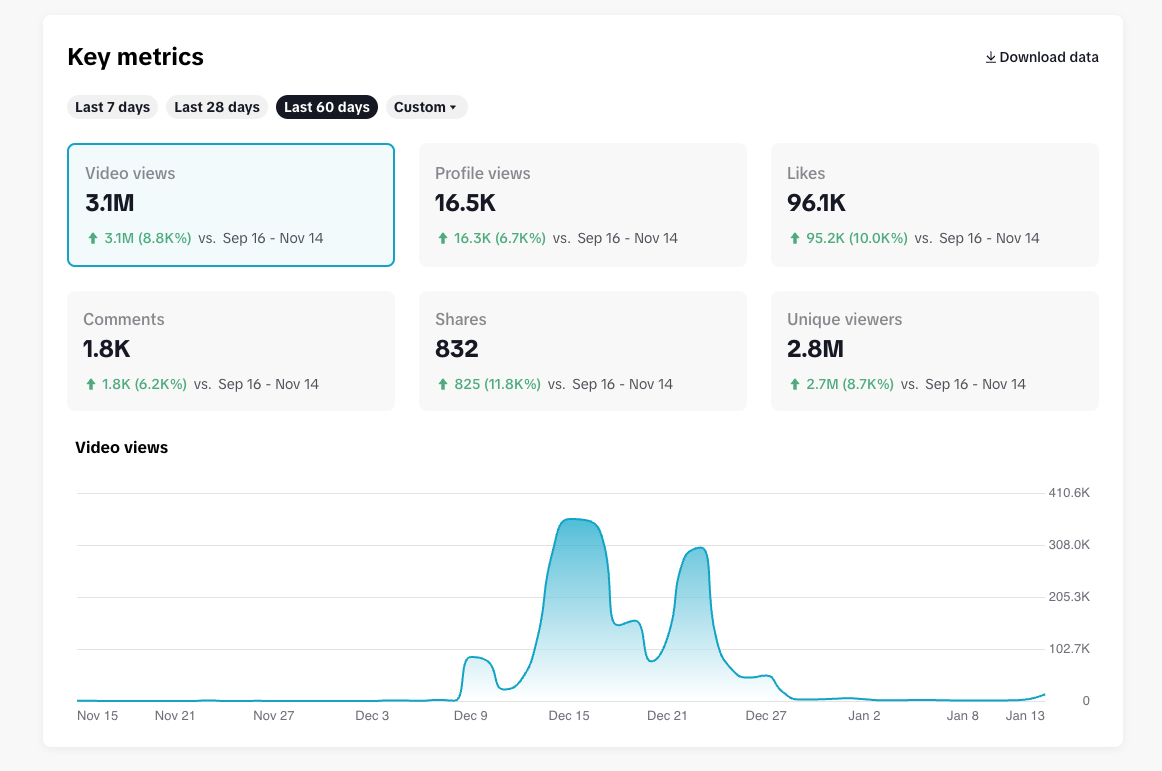Viewport: 1162px width, 771px height.
Task: Click green up-arrow in Comments card
Action: pyautogui.click(x=90, y=384)
